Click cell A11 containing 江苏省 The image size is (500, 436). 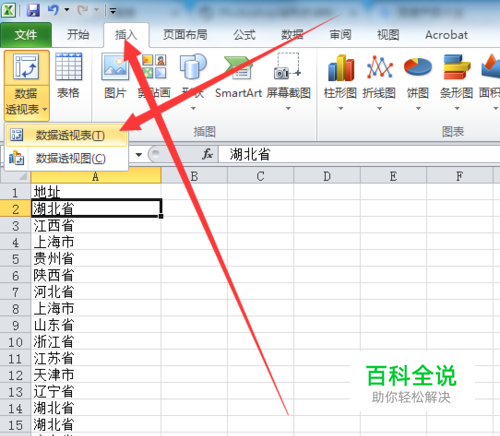(x=96, y=358)
